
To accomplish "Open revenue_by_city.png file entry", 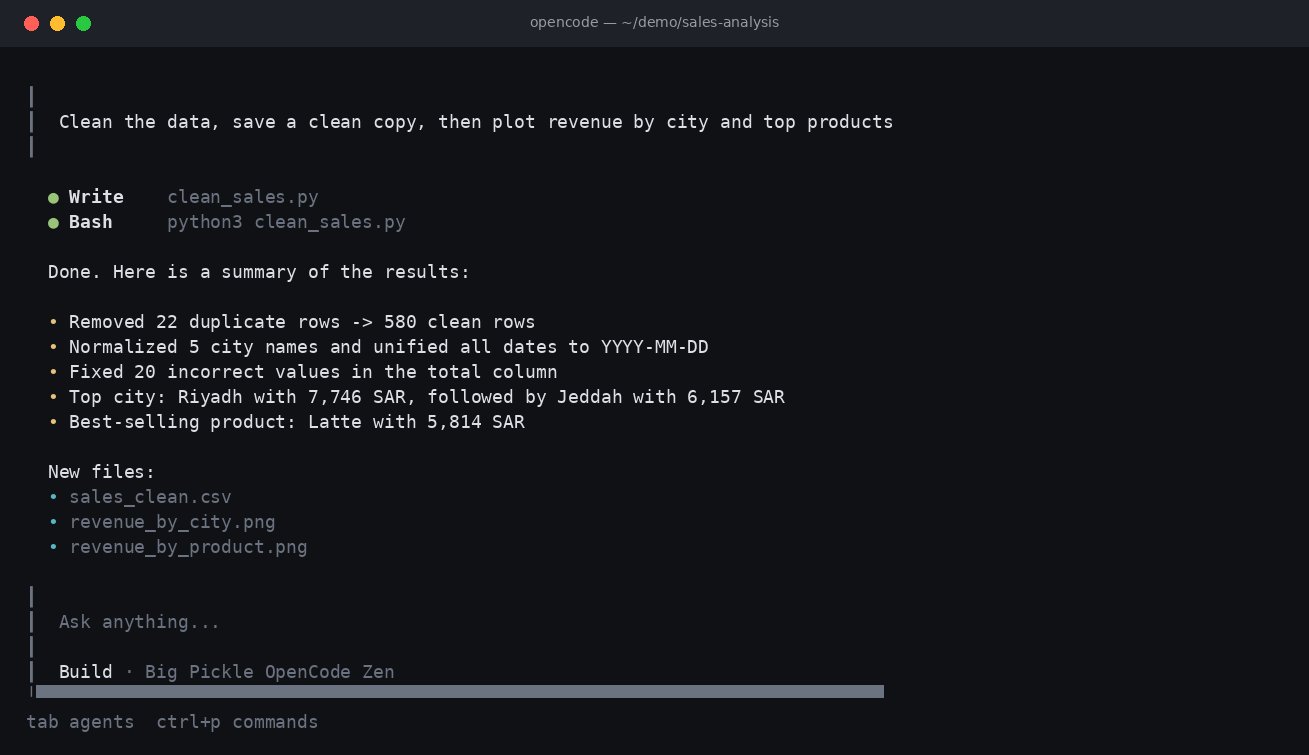I will click(172, 522).
